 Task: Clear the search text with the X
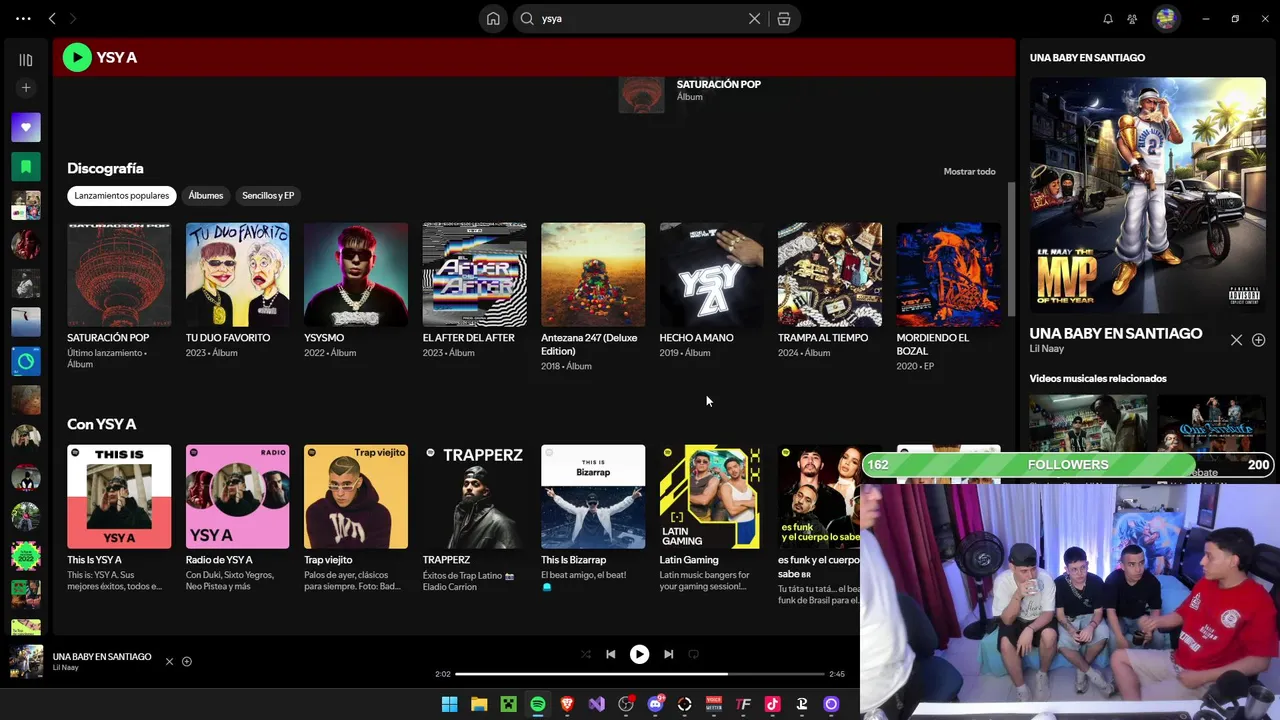(x=755, y=18)
